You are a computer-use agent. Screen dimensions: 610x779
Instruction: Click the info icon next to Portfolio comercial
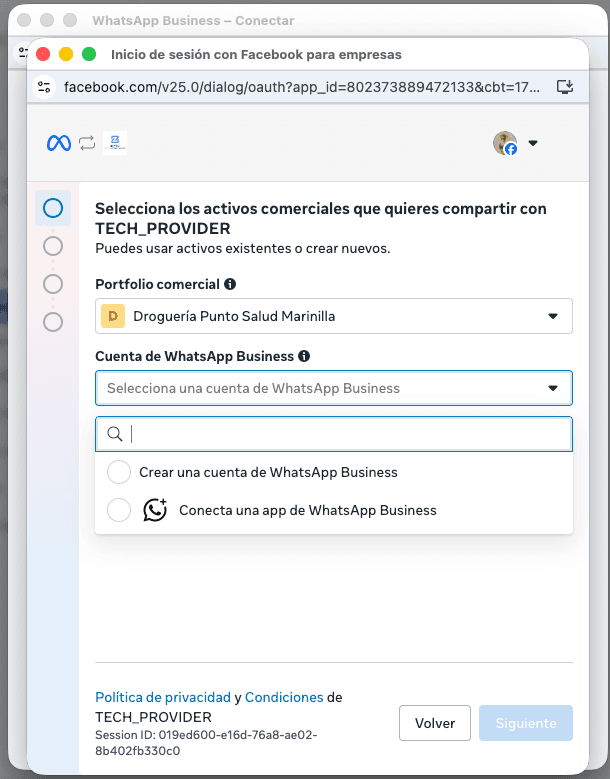[x=230, y=284]
